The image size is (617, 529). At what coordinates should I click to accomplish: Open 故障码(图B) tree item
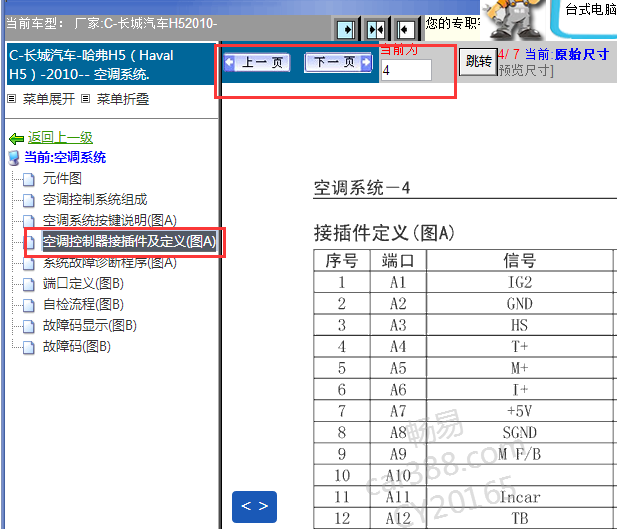(x=77, y=346)
